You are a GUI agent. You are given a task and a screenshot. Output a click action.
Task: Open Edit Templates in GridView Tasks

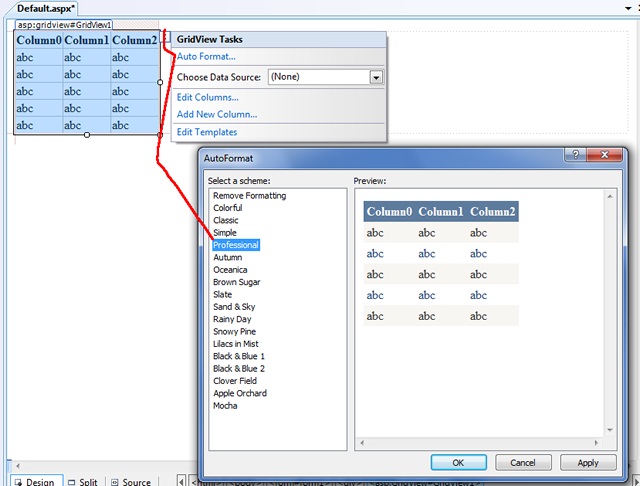[207, 132]
